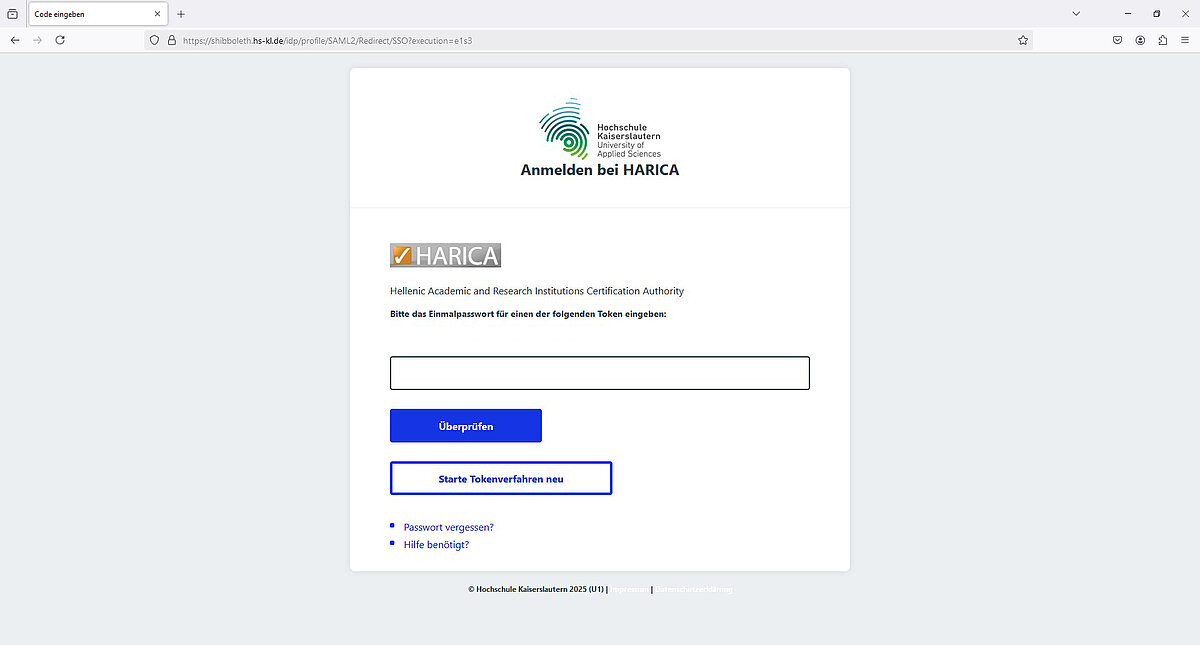Close the "Code eingeben" tab
This screenshot has height=645, width=1200.
click(x=157, y=14)
